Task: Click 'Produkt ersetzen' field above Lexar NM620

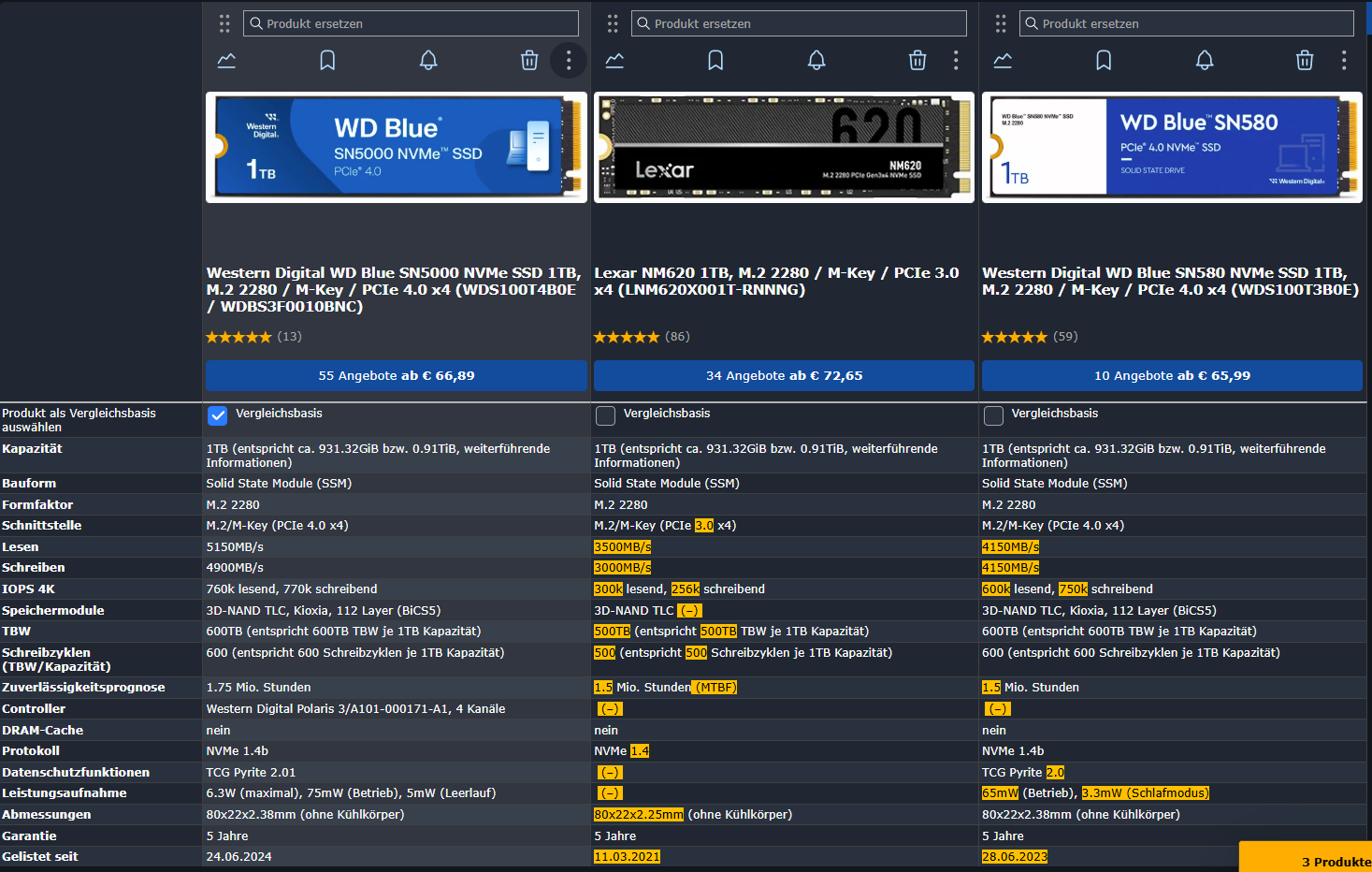Action: click(x=799, y=23)
